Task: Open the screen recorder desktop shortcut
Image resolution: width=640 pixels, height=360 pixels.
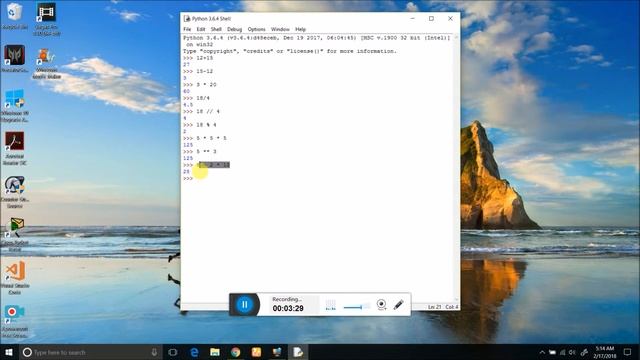Action: (15, 322)
